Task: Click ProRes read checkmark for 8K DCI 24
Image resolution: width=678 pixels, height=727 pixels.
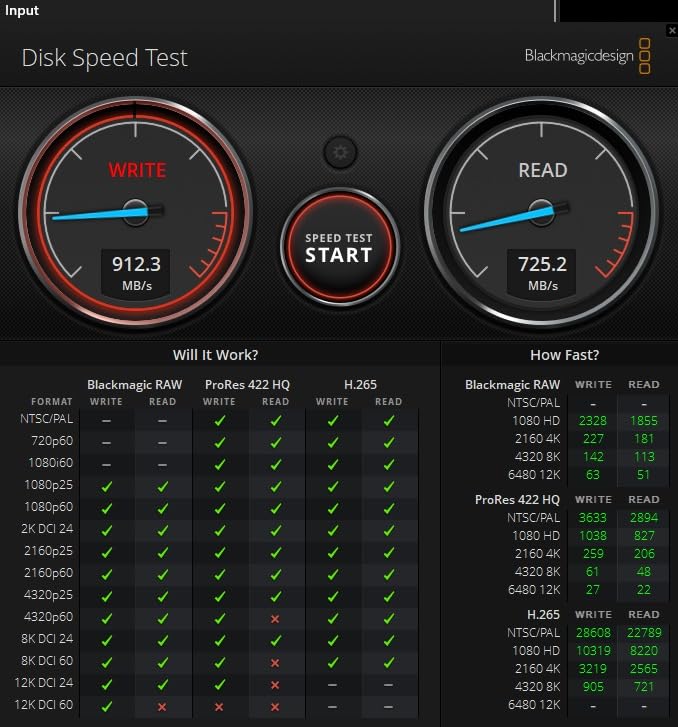Action: pyautogui.click(x=276, y=640)
